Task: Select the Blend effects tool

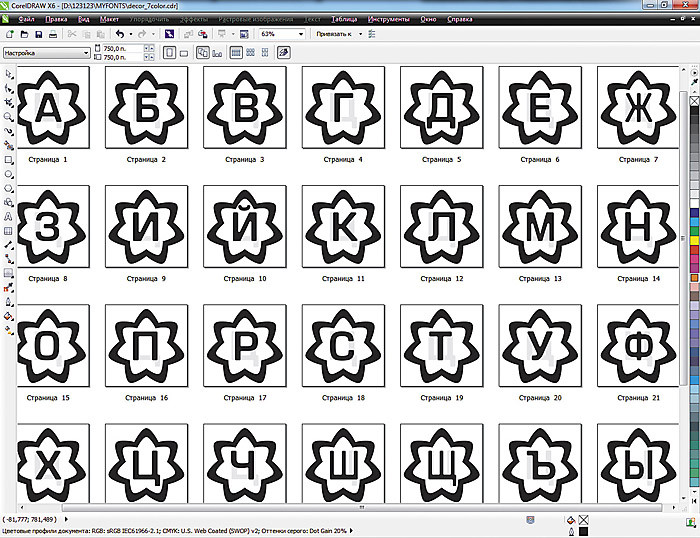Action: point(8,274)
